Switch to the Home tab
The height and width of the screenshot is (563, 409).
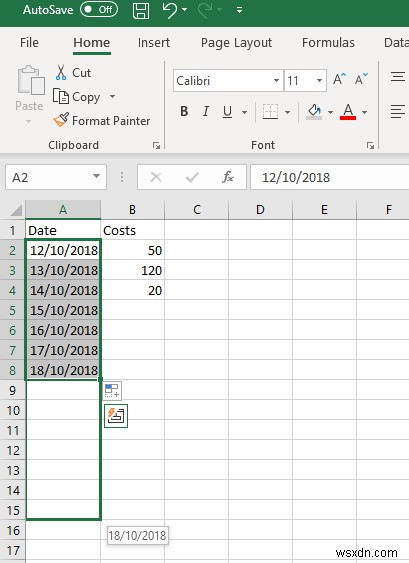tap(92, 43)
